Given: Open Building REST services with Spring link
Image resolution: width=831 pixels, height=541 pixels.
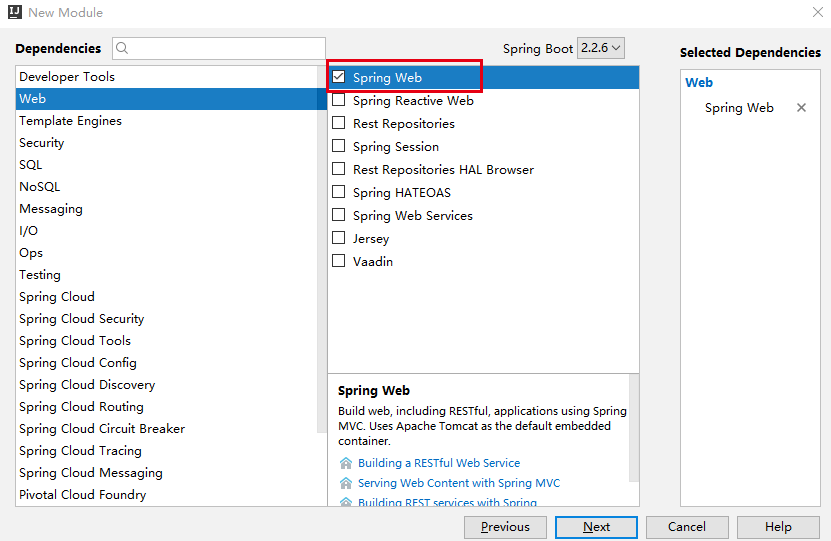Looking at the screenshot, I should (447, 502).
